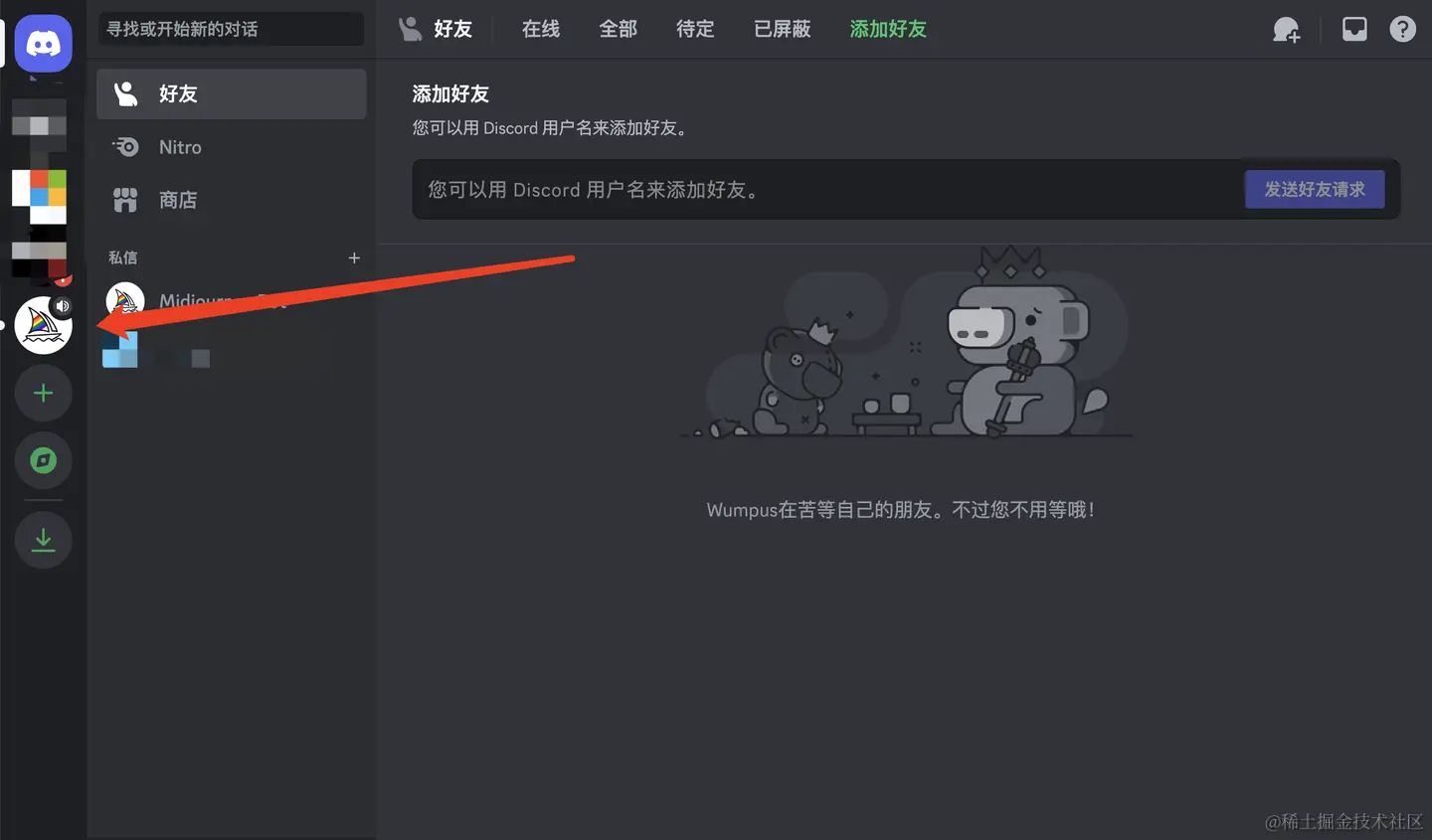Open the multicolored tile server icon
1432x840 pixels.
tap(40, 197)
